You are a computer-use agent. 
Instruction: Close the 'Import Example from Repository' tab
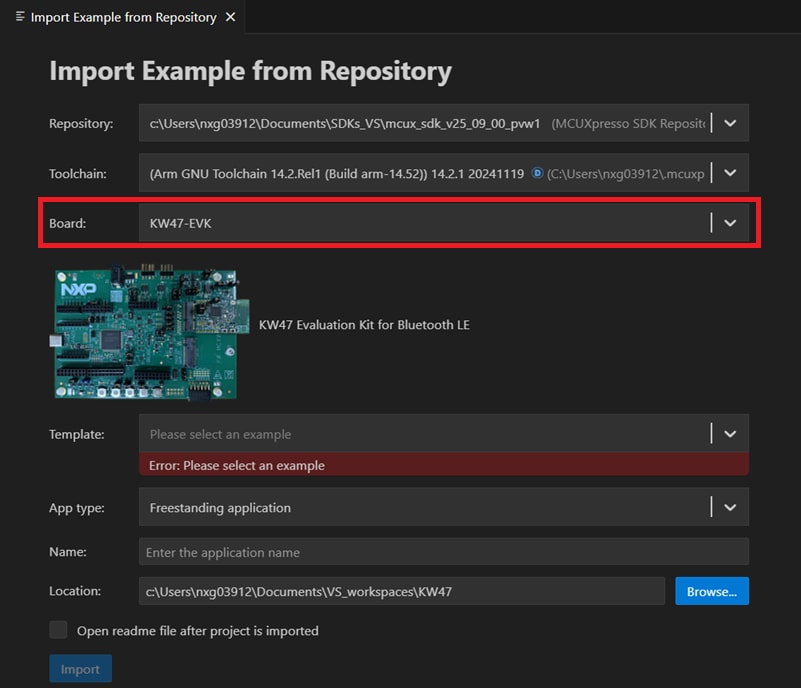[229, 17]
